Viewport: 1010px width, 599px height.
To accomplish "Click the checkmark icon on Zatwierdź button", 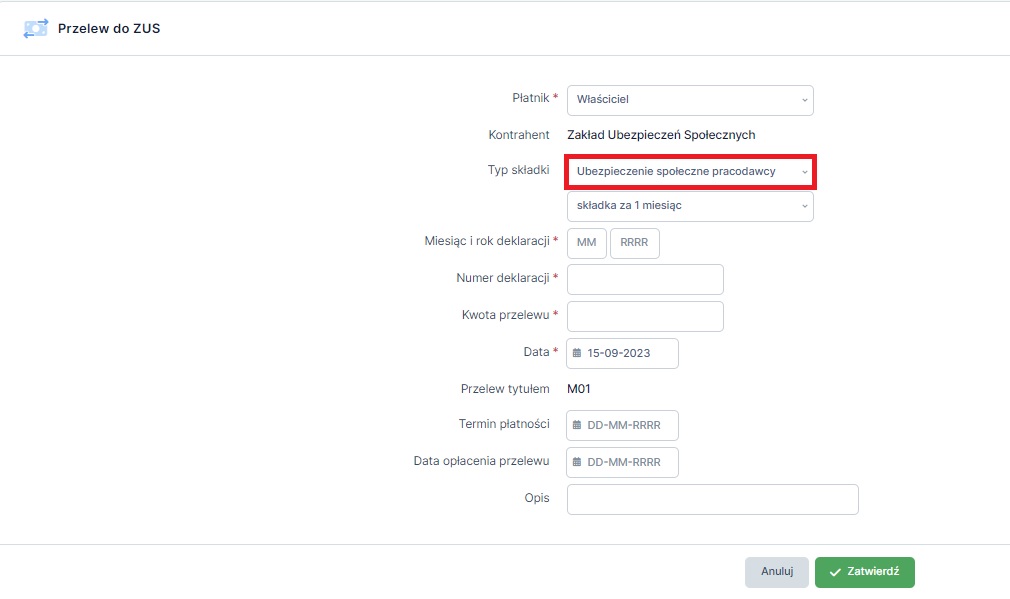I will pyautogui.click(x=835, y=572).
